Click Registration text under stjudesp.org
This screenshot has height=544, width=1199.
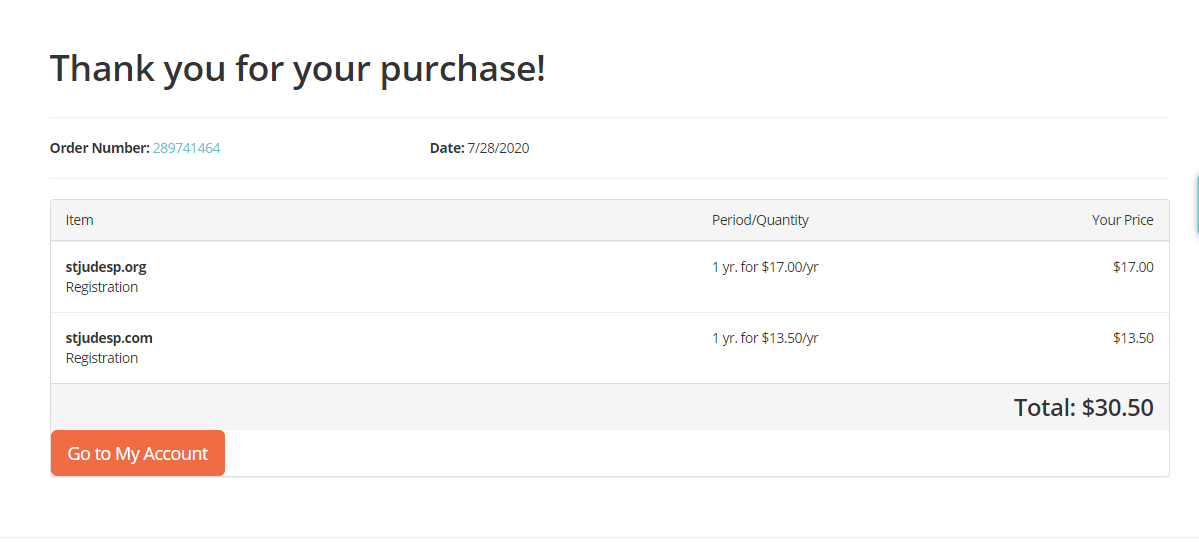102,287
